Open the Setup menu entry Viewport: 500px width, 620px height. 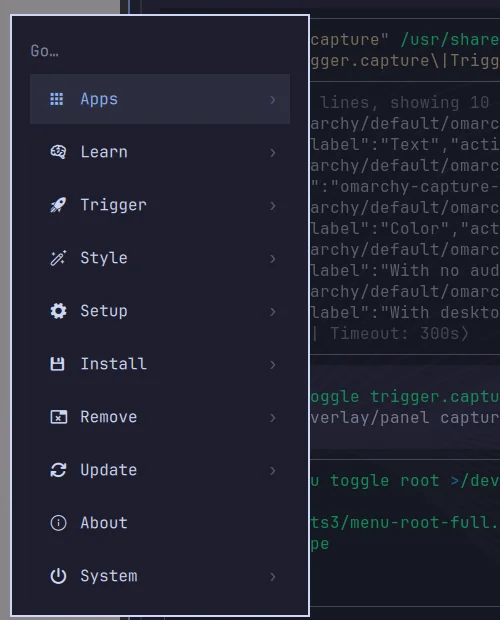point(160,311)
